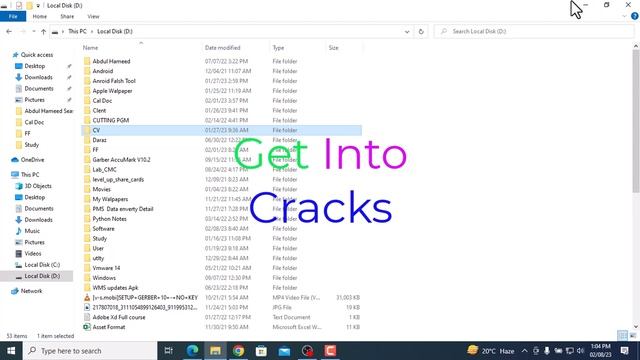640x360 pixels.
Task: Show hidden system tray icons chevron
Action: [x=524, y=351]
